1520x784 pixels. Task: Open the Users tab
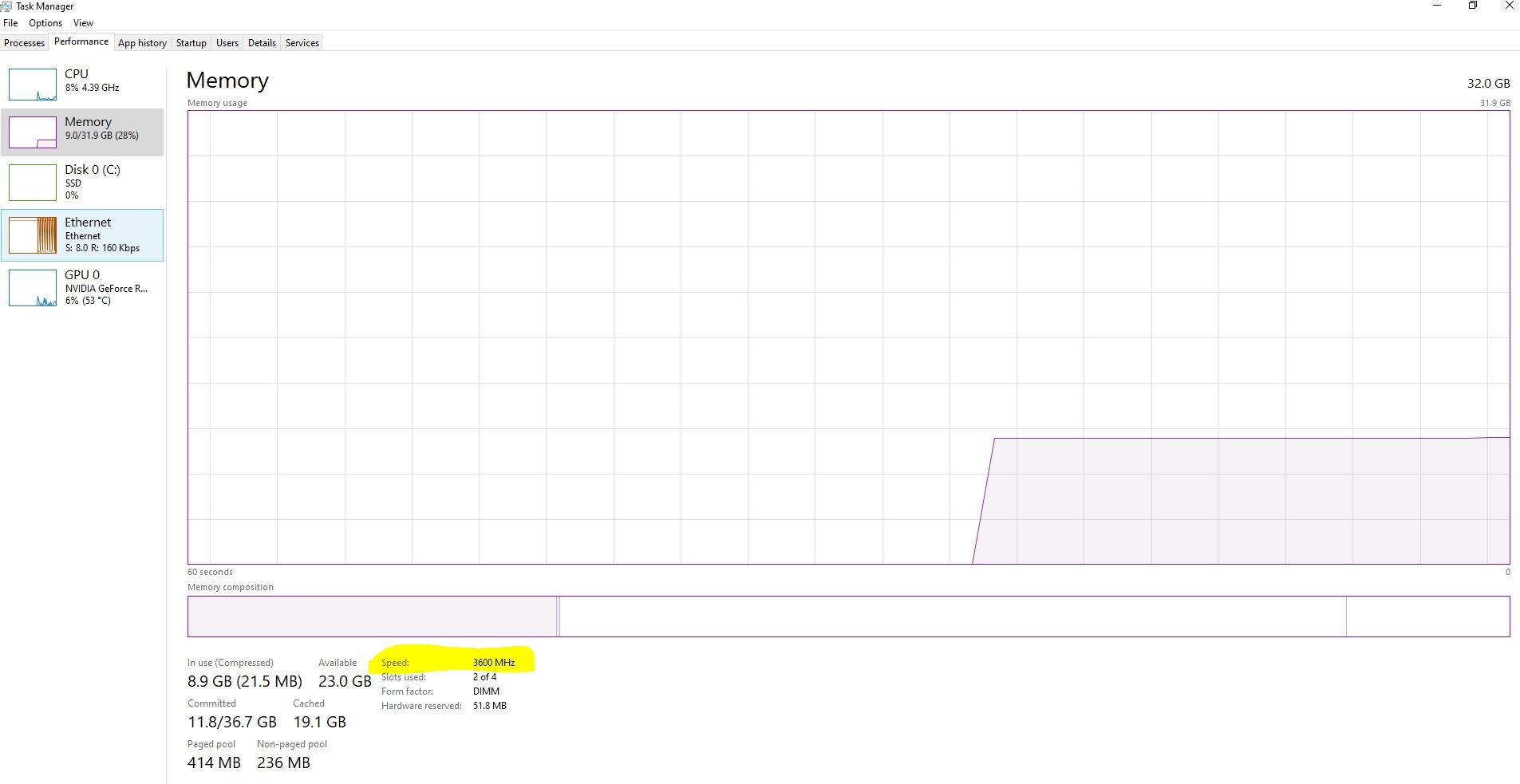pos(227,43)
